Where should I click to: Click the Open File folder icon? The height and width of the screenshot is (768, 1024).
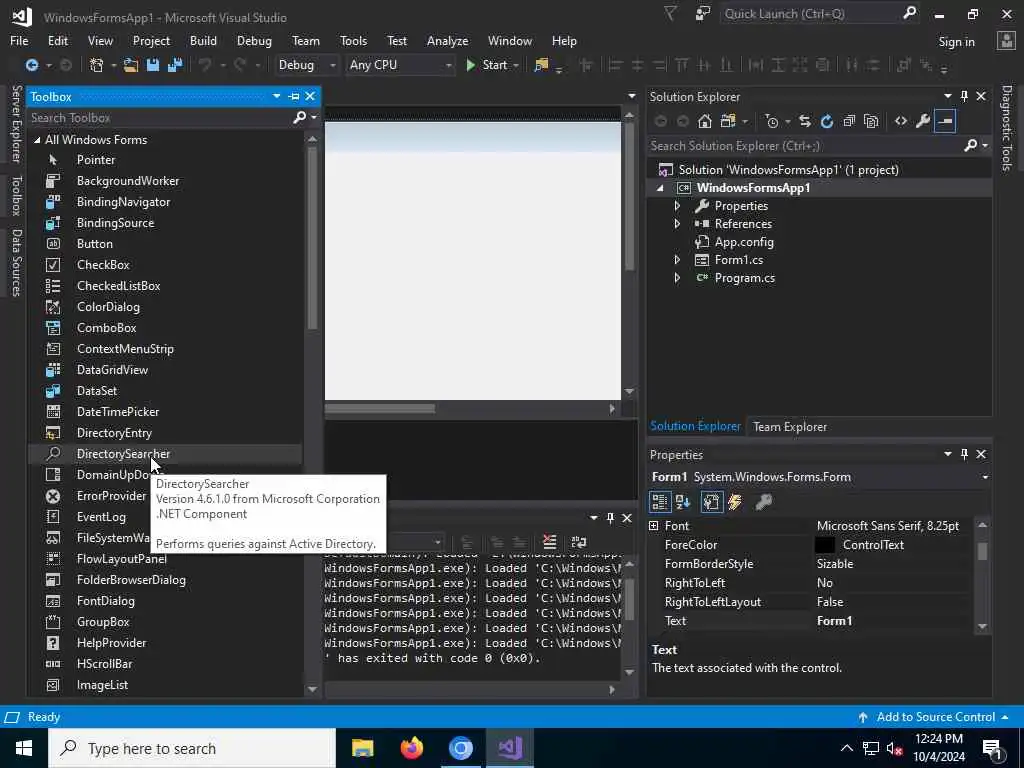131,65
